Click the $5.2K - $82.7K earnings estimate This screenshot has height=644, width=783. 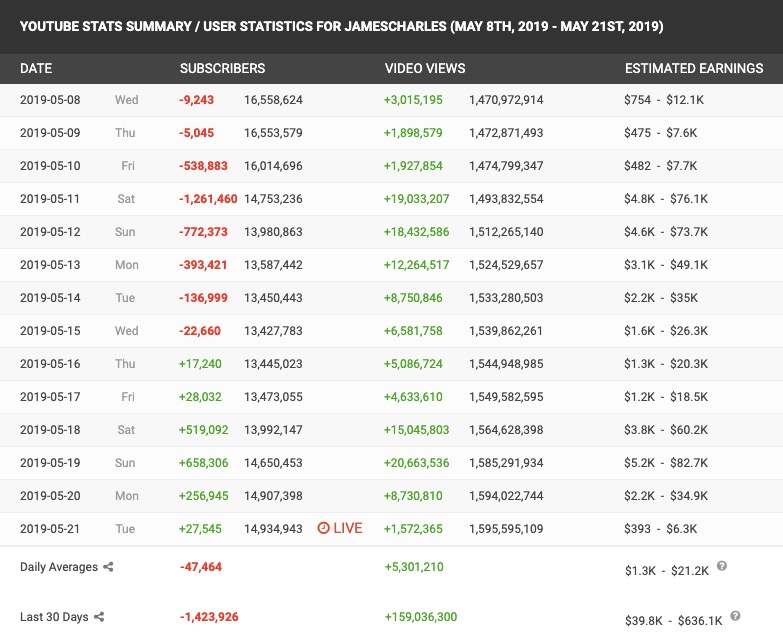click(666, 463)
